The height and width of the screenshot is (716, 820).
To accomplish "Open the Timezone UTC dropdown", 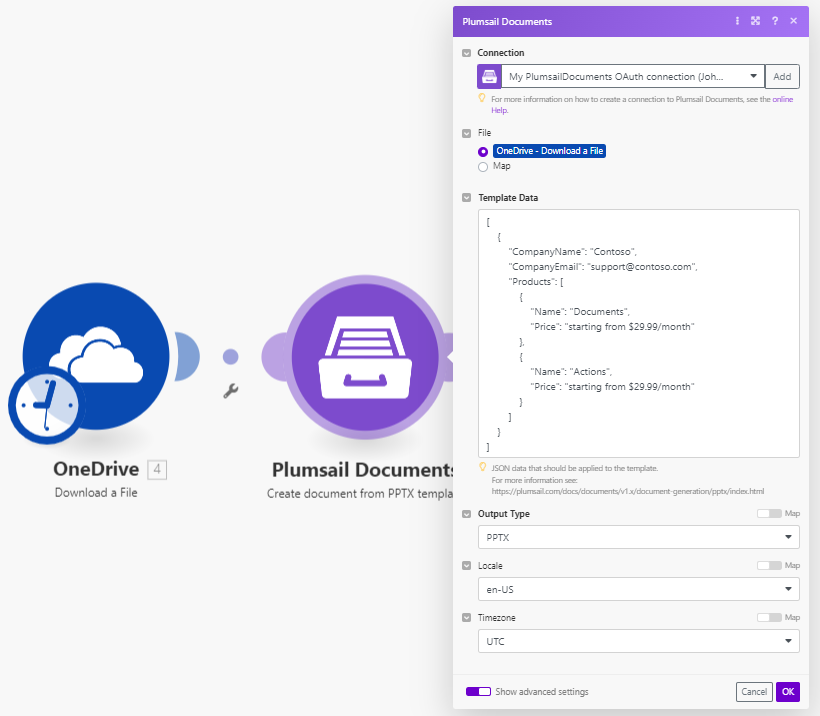I will (x=639, y=641).
